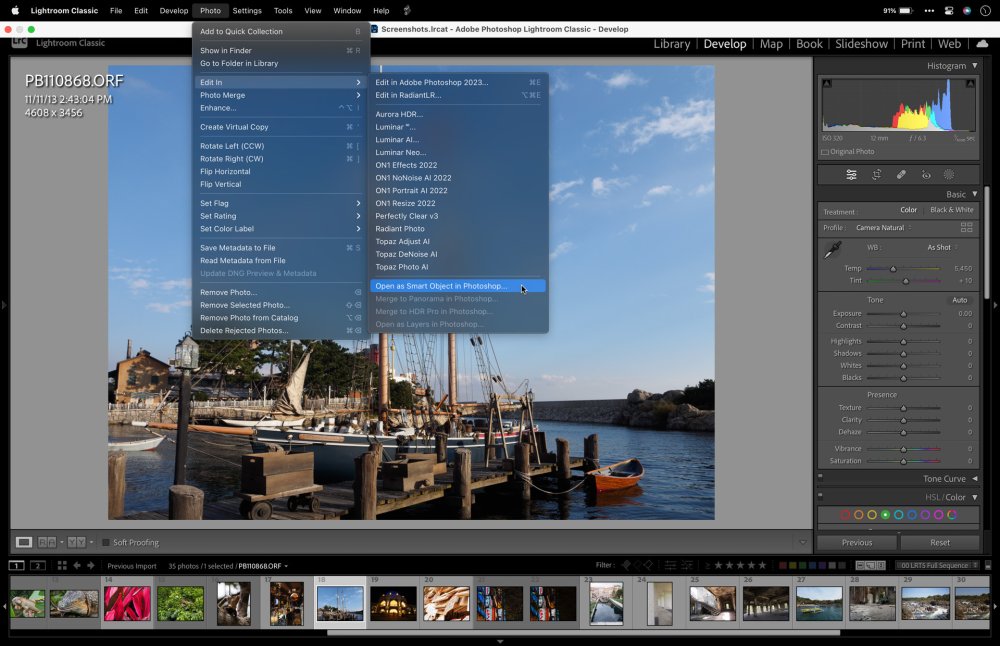Switch to the Library module

tap(671, 44)
